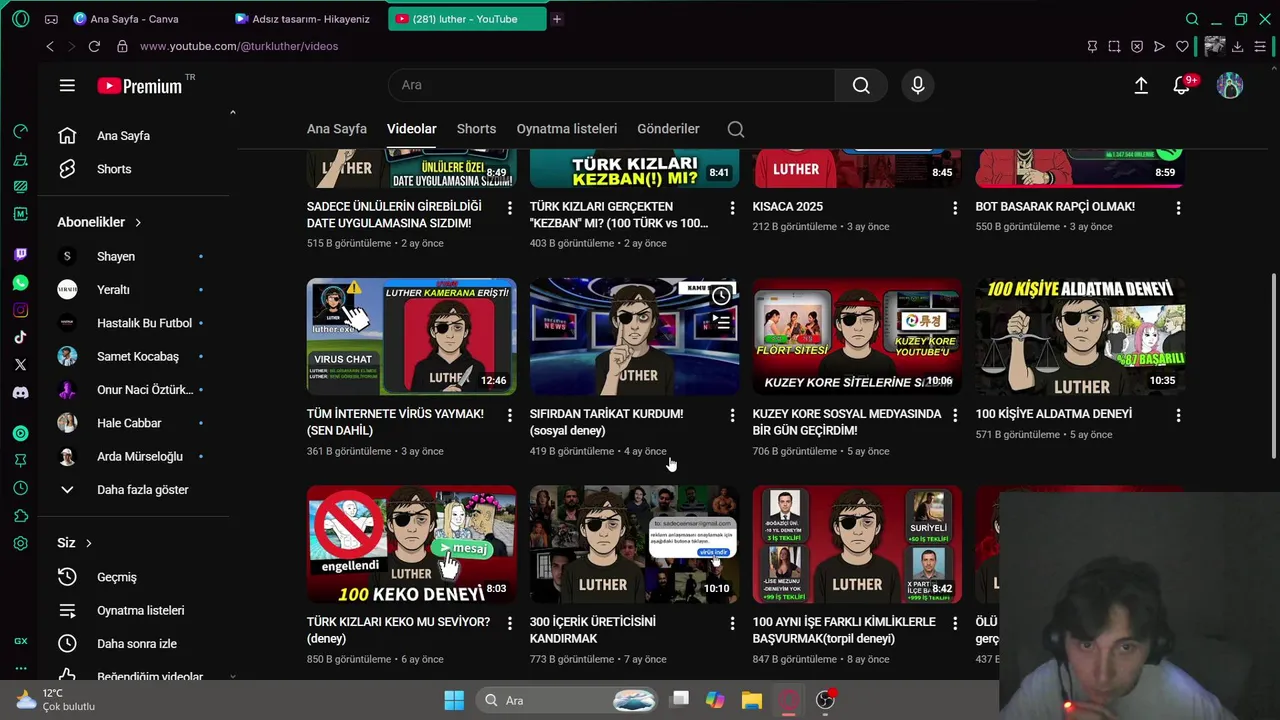Expand the Siz section arrow

[x=88, y=543]
